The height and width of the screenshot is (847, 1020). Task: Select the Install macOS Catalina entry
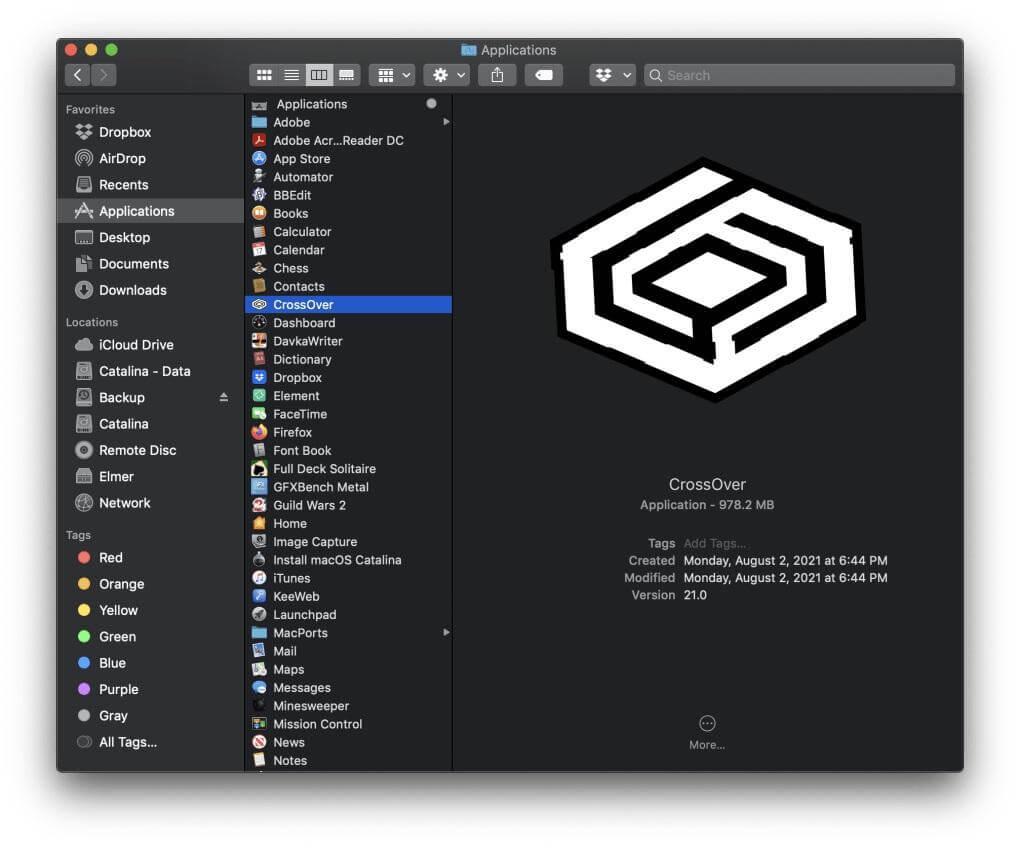pyautogui.click(x=348, y=559)
